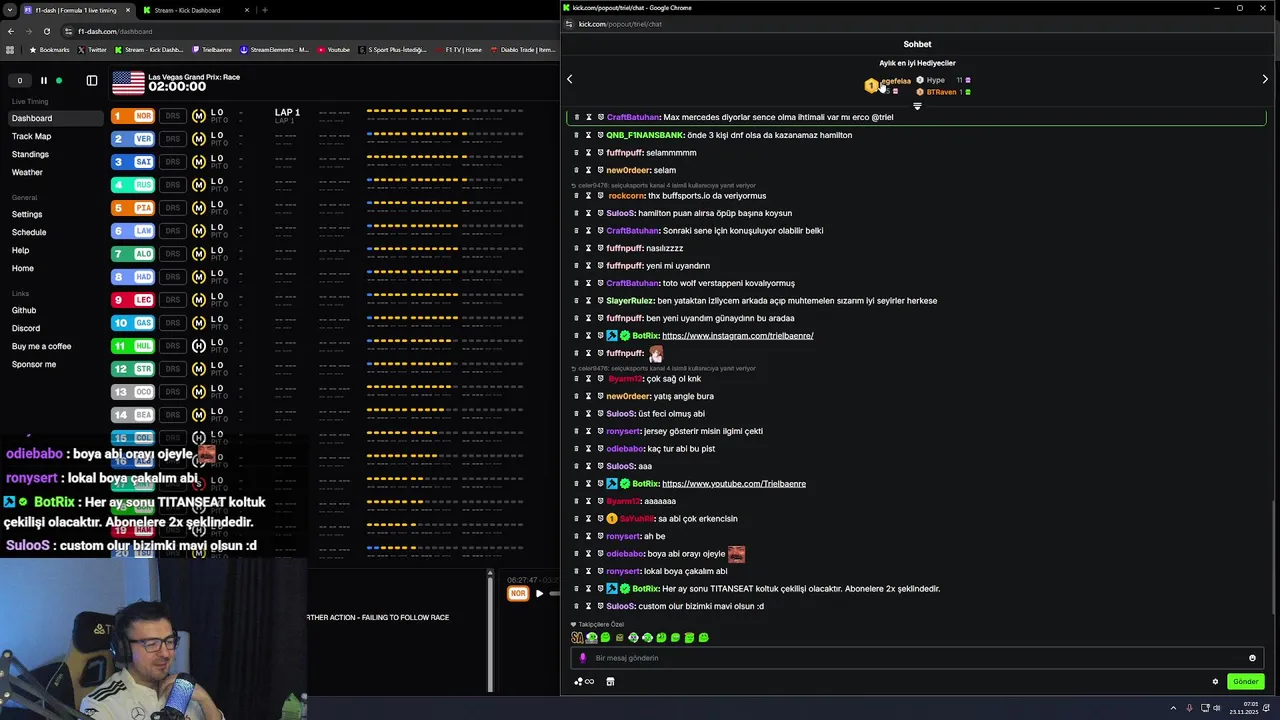Close the Stream - Kick Dashboard tab

point(247,10)
